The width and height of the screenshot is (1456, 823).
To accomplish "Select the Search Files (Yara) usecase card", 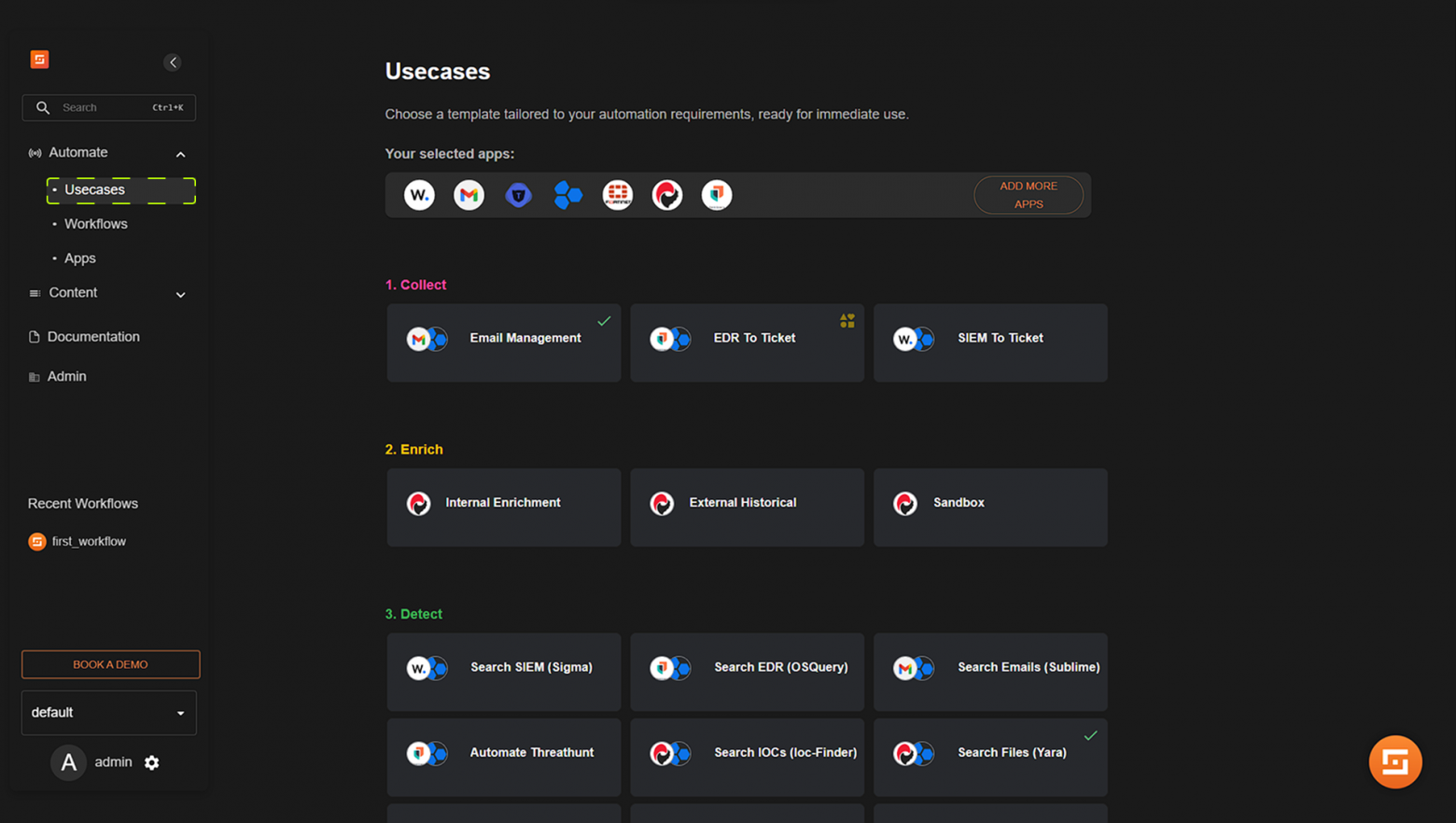I will (990, 756).
